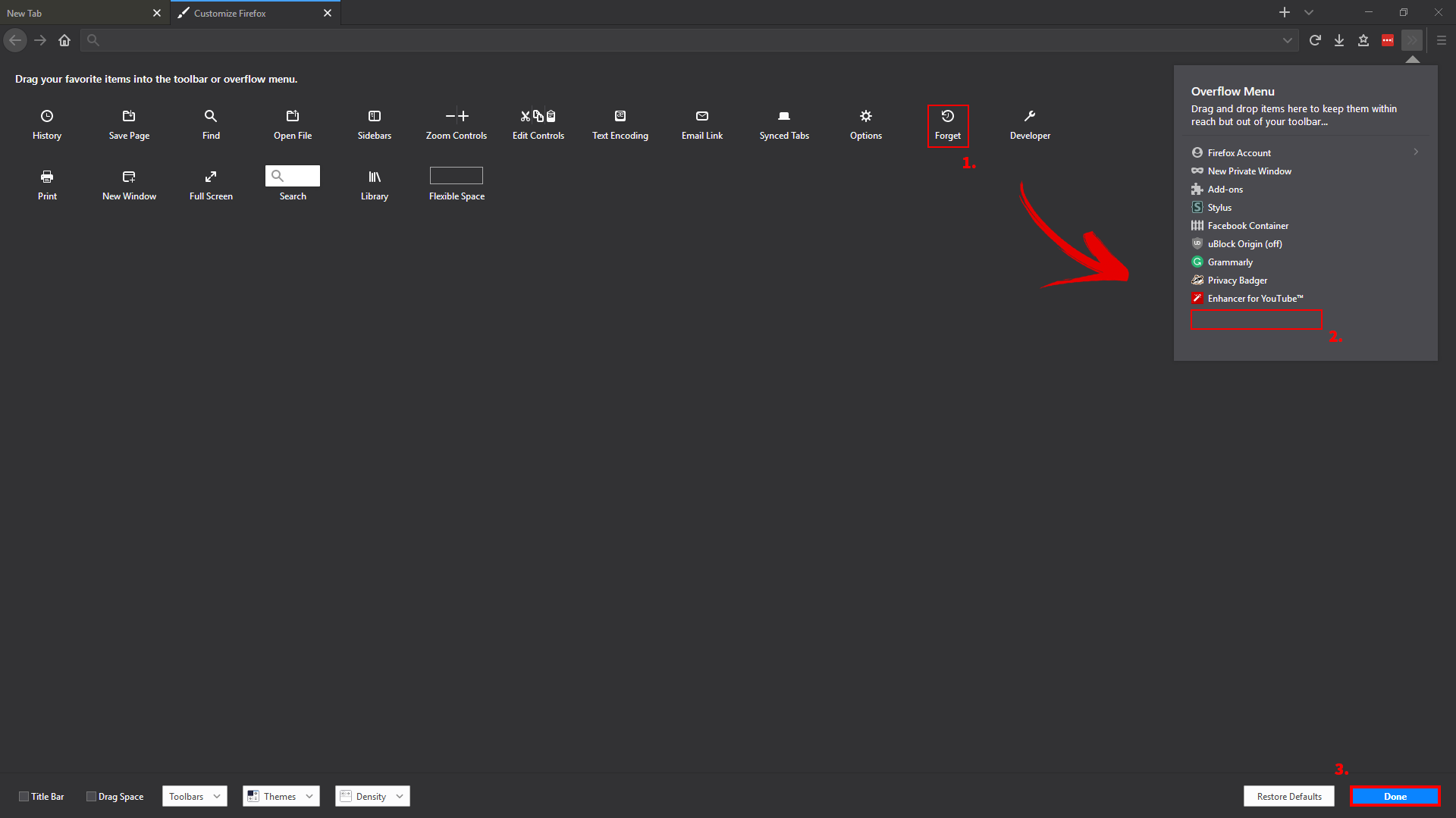This screenshot has width=1456, height=818.
Task: Select Add-ons in overflow menu
Action: [1305, 189]
